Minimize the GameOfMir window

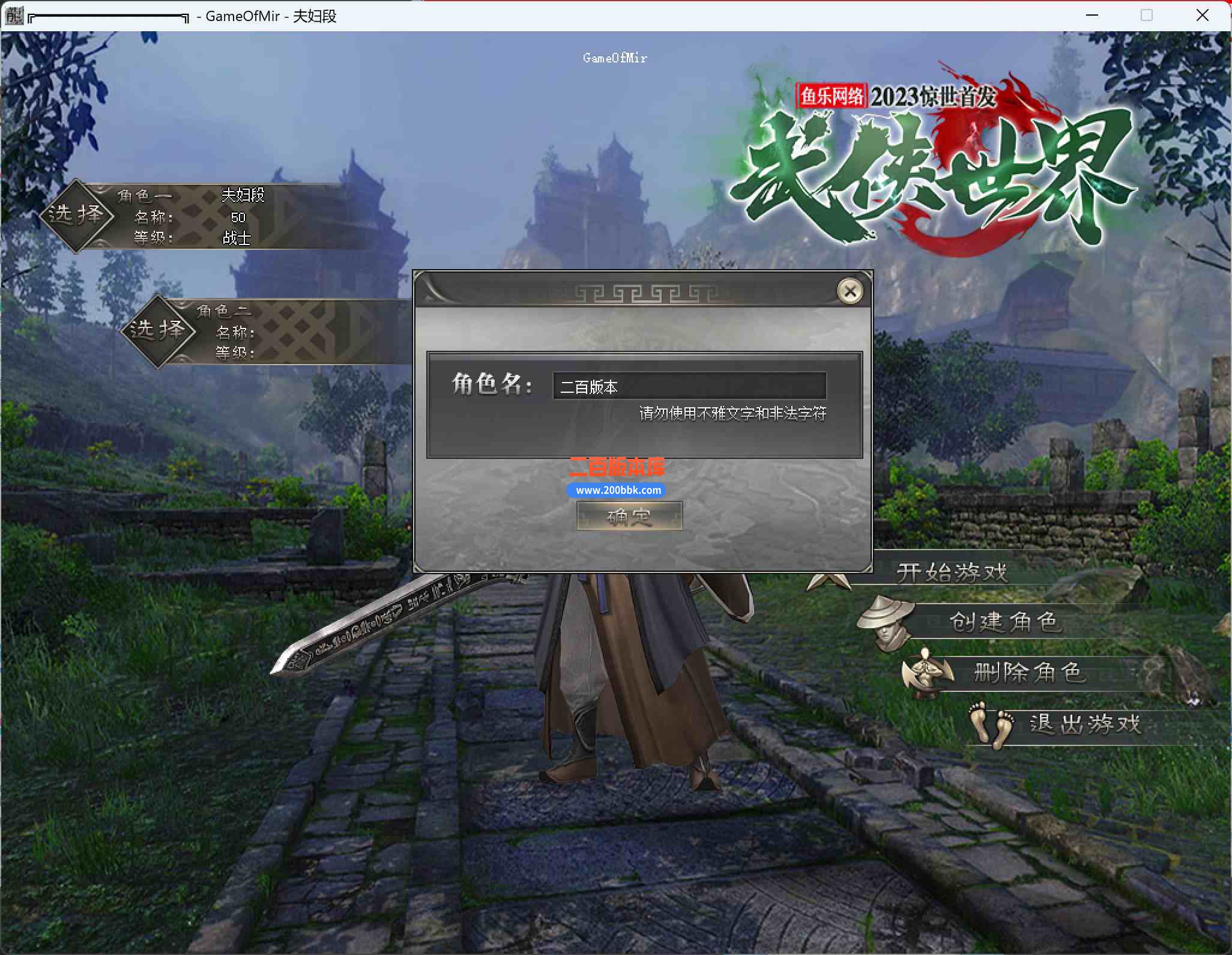pos(1092,15)
